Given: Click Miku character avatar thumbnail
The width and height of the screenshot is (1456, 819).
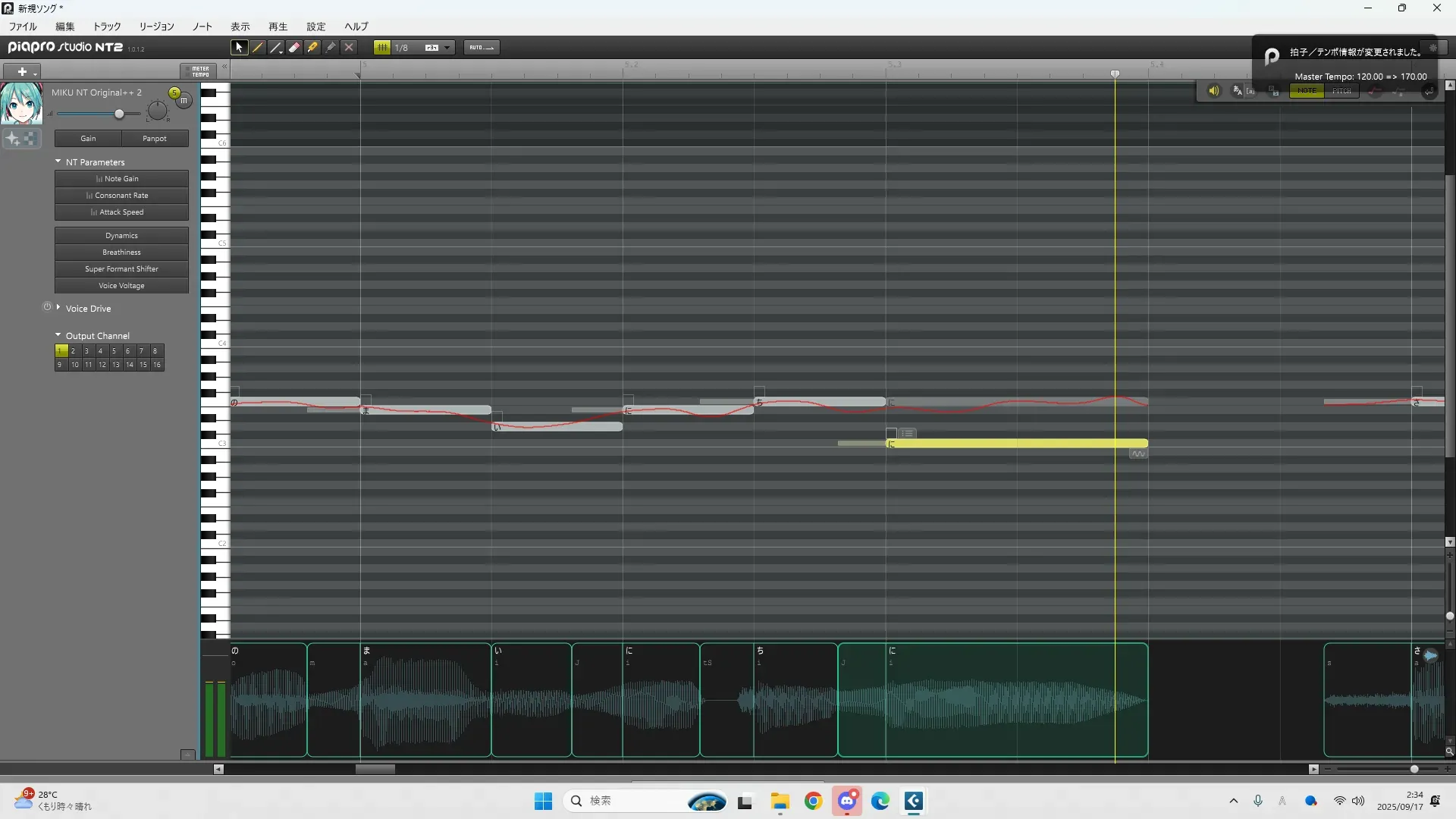Looking at the screenshot, I should (x=21, y=103).
